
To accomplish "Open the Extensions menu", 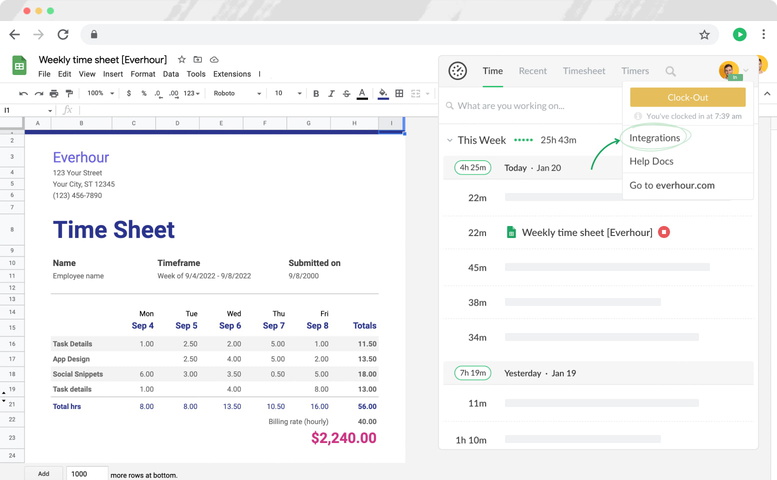I will click(232, 74).
